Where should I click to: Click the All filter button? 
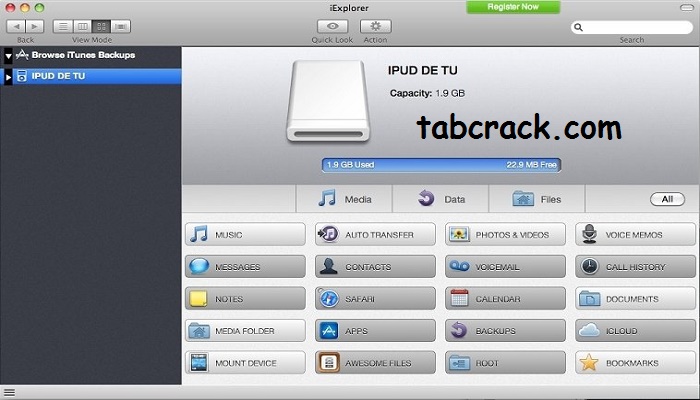click(667, 199)
